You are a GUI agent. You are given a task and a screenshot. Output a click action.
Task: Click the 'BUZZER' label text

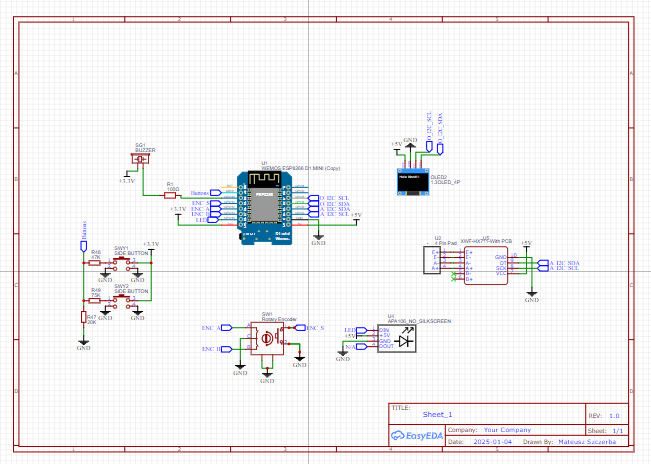pyautogui.click(x=145, y=150)
